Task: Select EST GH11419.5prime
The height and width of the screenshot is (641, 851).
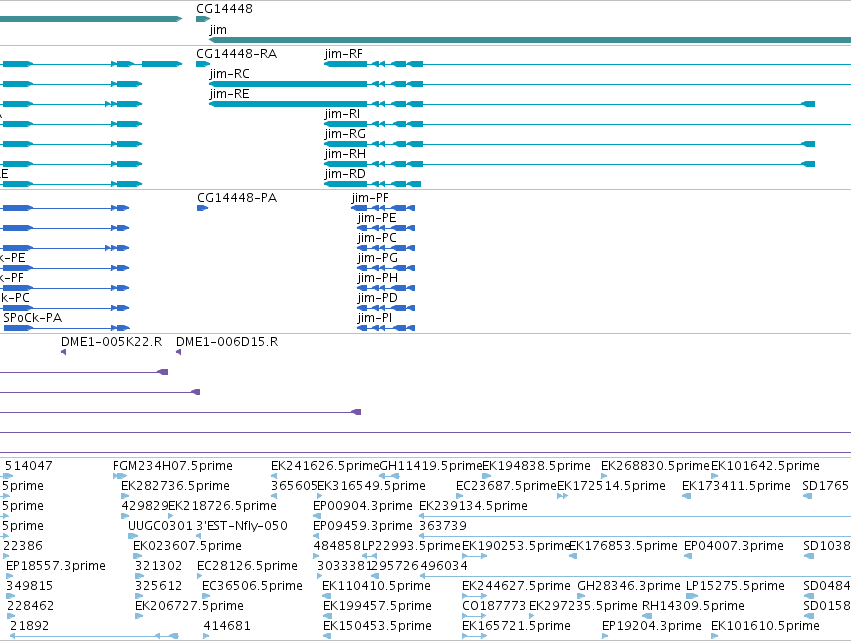Action: tap(431, 466)
